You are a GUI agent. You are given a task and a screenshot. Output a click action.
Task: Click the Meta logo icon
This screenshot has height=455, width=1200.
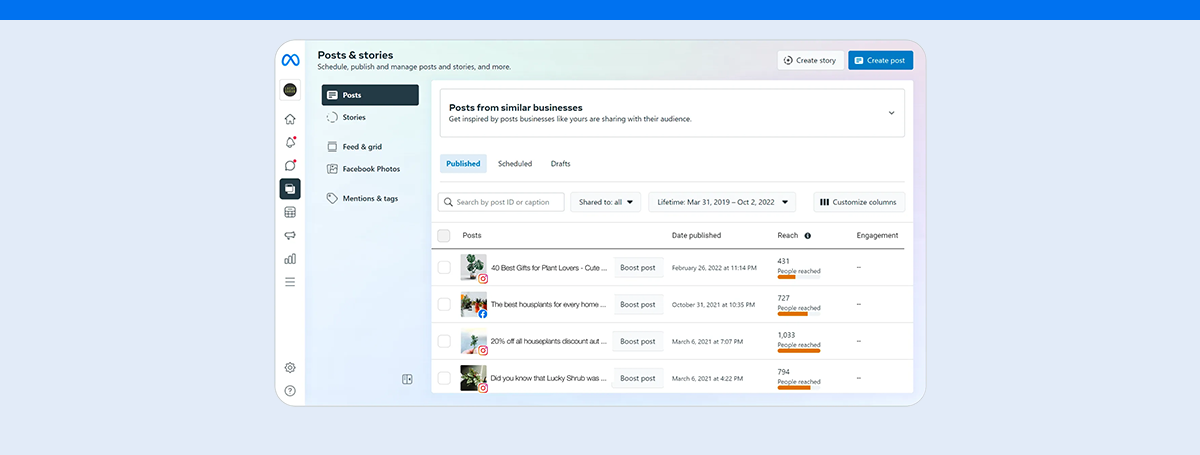290,60
